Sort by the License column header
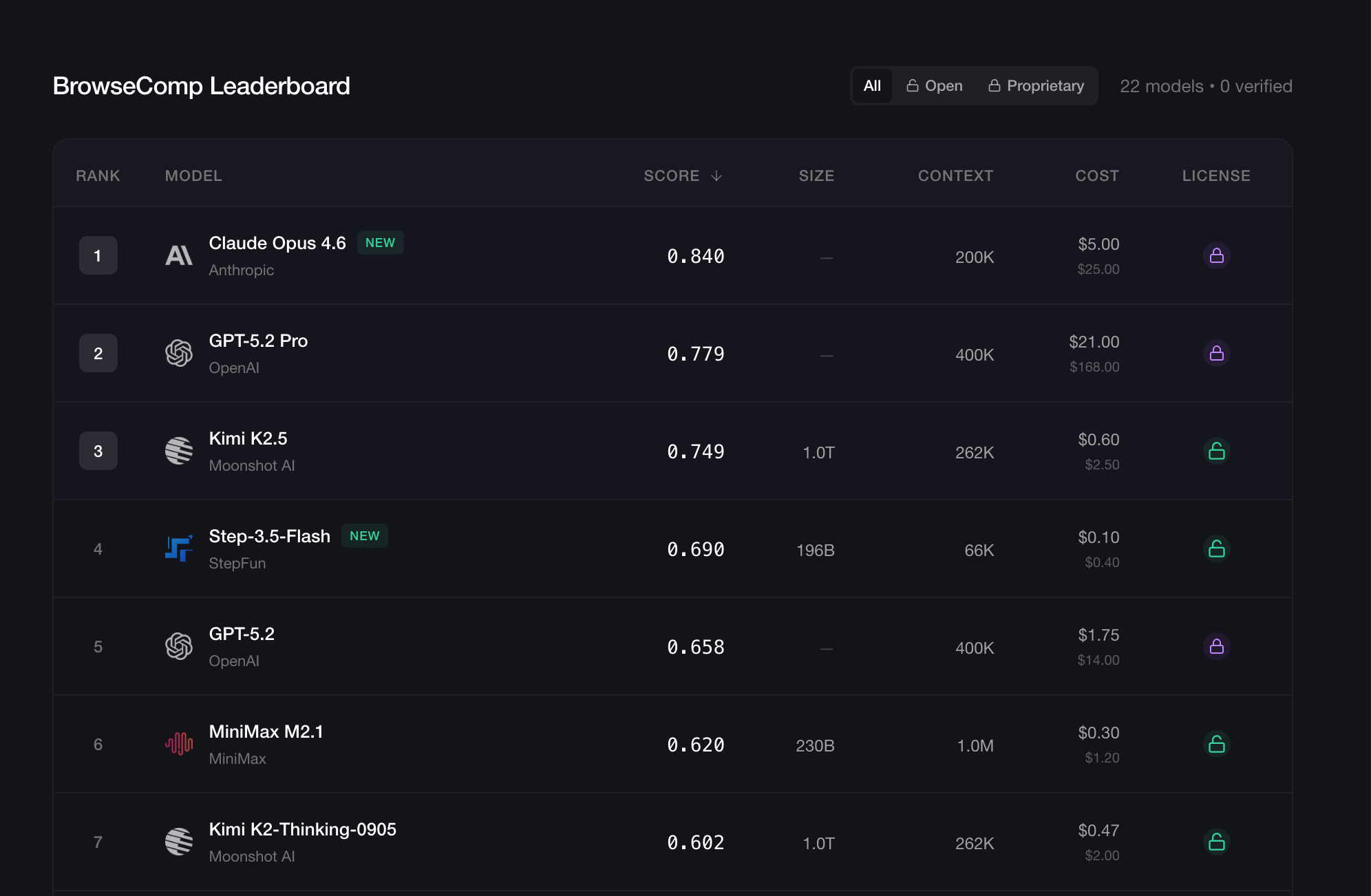Viewport: 1371px width, 896px height. point(1216,176)
